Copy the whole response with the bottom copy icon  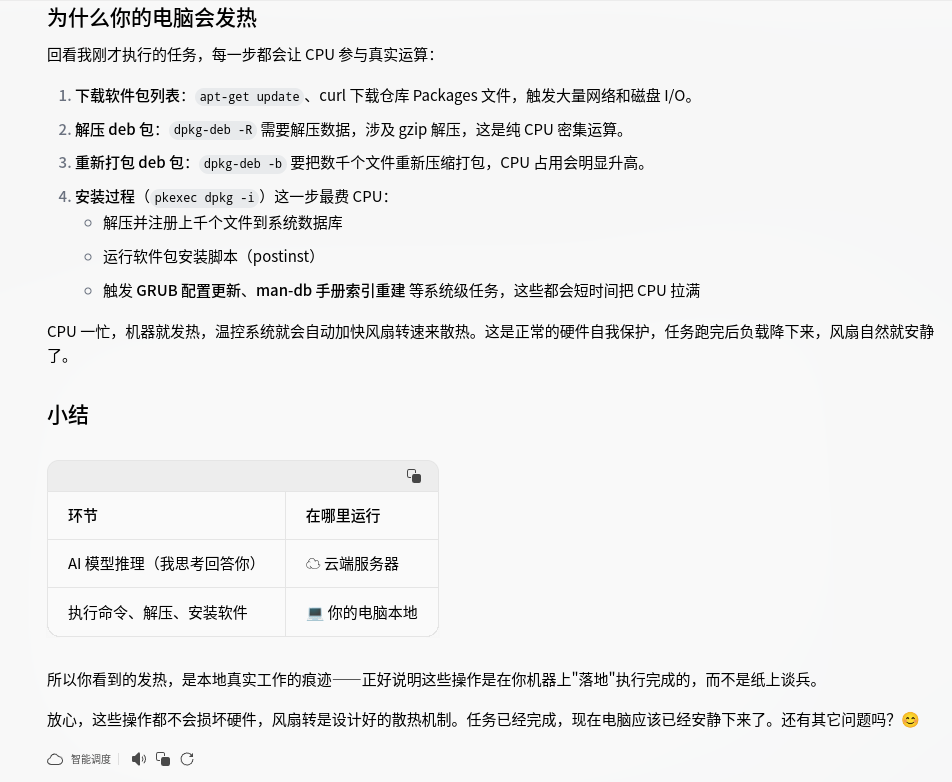click(x=163, y=759)
